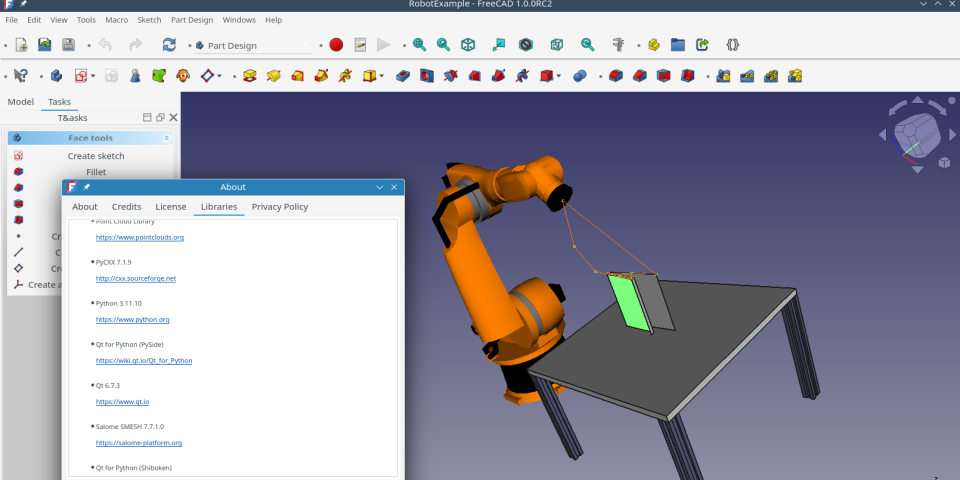
Task: Open the Sketch menu
Action: pos(148,20)
